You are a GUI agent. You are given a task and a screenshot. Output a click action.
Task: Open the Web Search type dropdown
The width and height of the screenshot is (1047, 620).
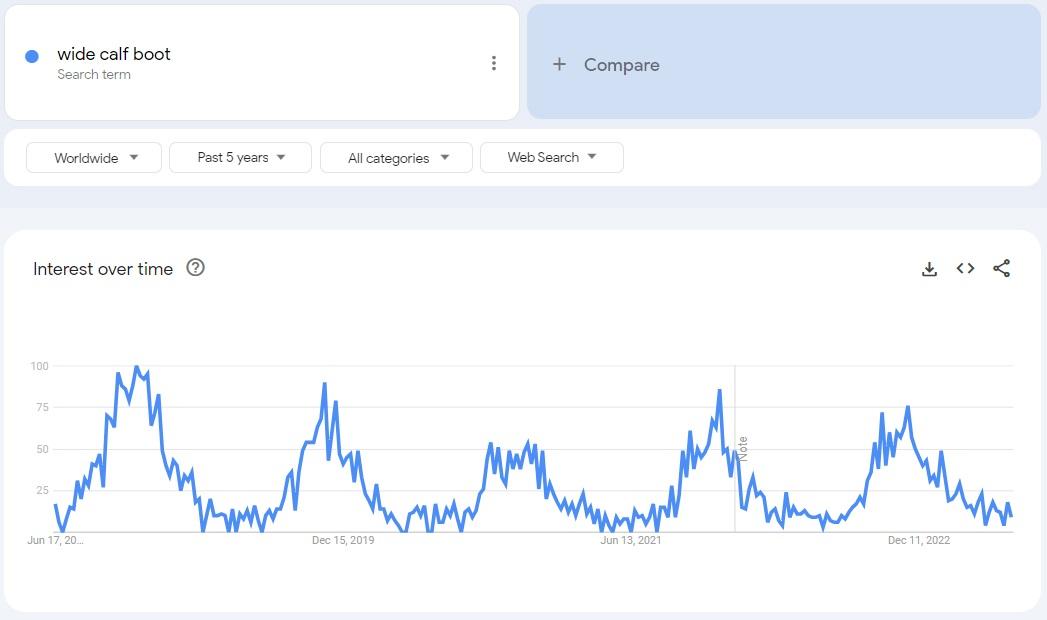[551, 157]
